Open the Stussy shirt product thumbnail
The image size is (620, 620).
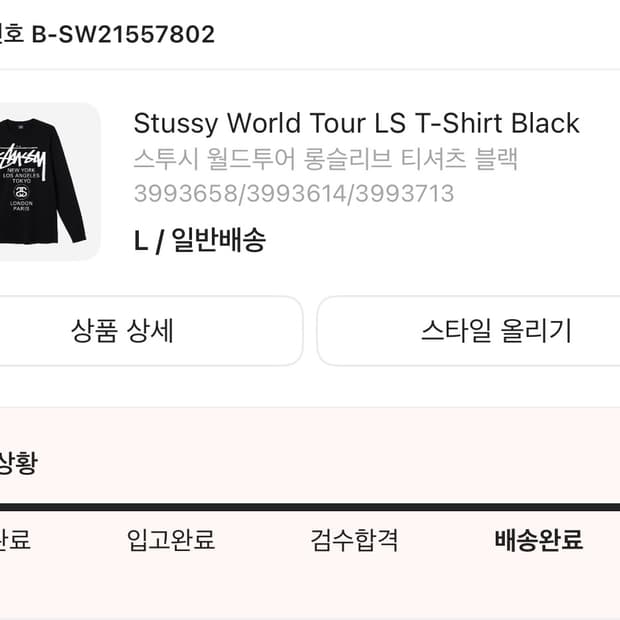tap(45, 181)
